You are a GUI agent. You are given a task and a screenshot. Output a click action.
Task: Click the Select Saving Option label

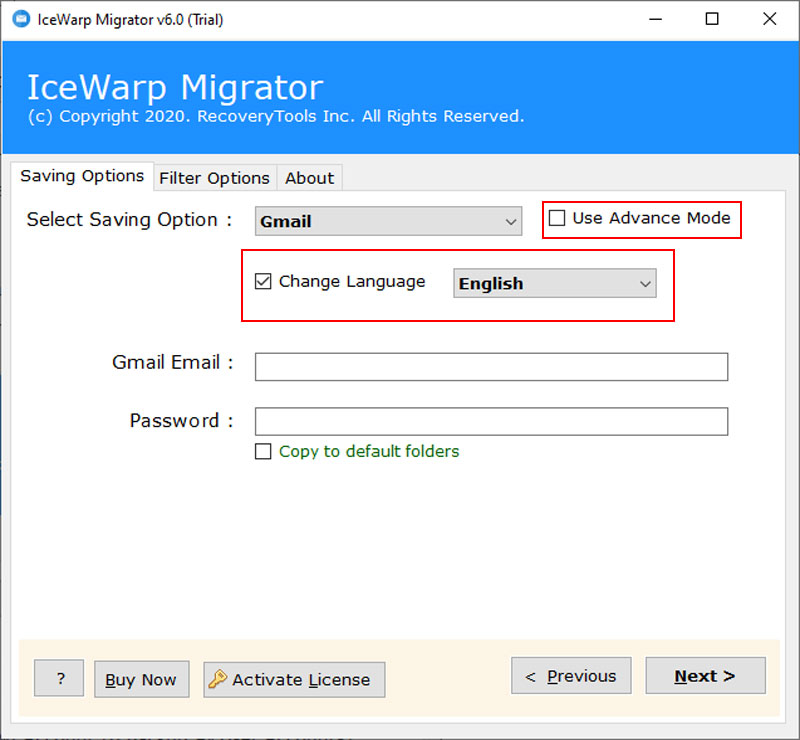130,219
